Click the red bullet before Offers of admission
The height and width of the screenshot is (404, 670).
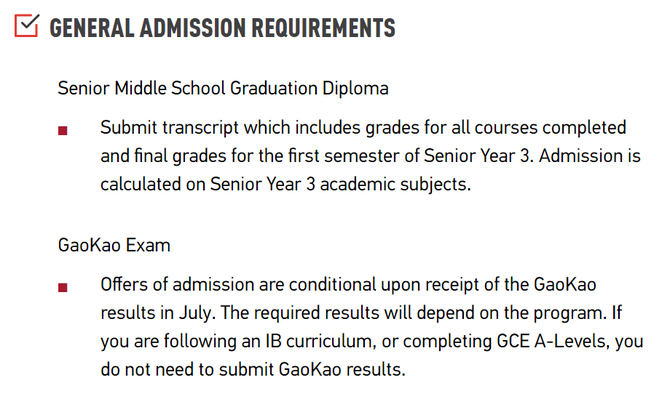coord(63,287)
